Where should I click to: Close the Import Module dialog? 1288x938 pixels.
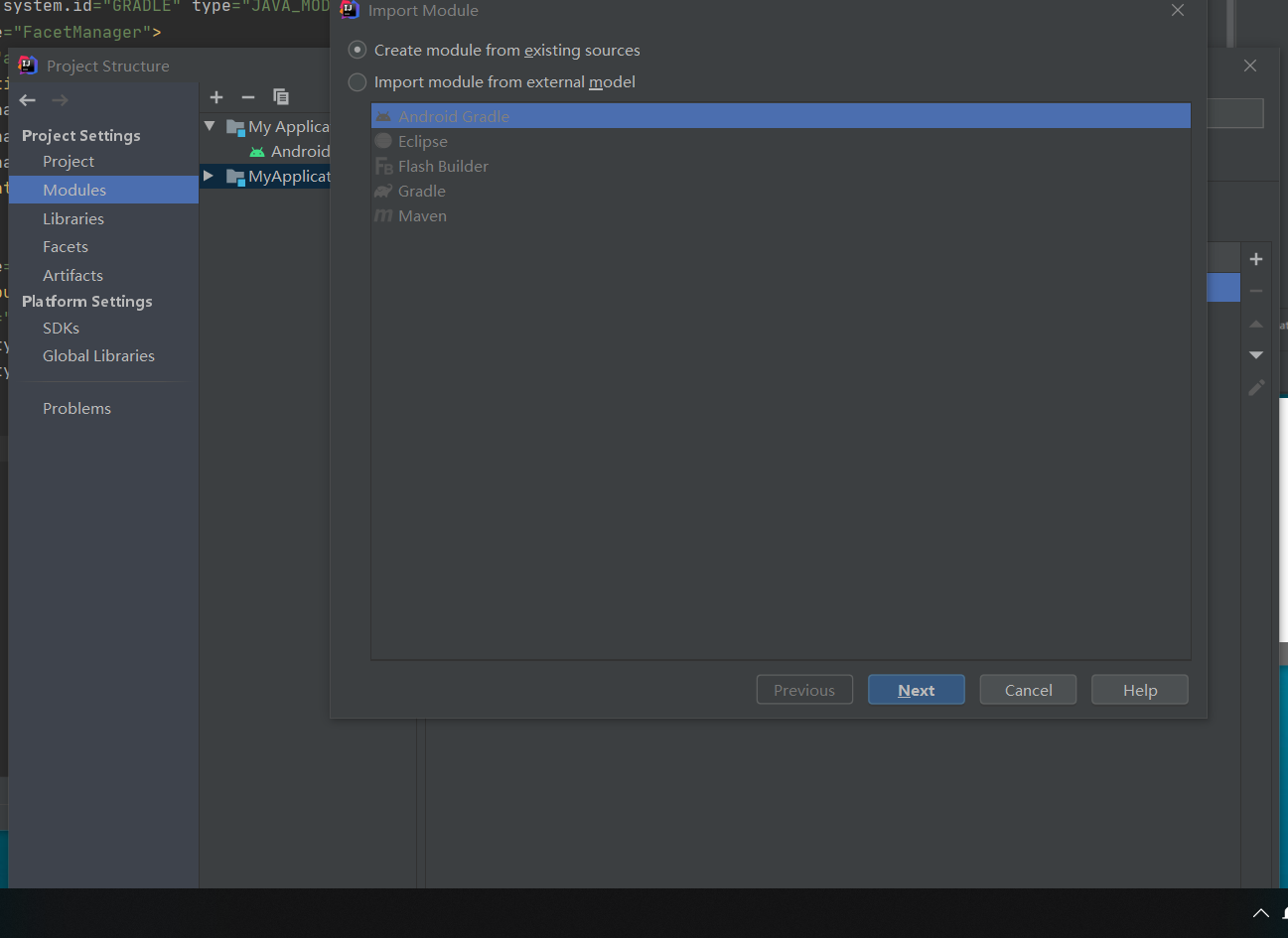(x=1178, y=10)
